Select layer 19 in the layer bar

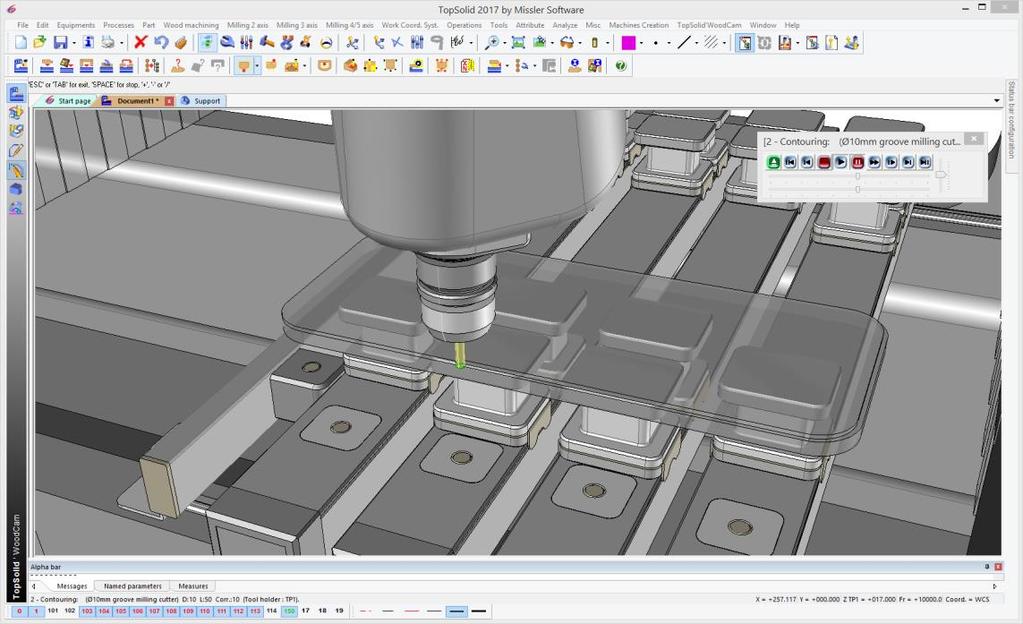pos(339,611)
